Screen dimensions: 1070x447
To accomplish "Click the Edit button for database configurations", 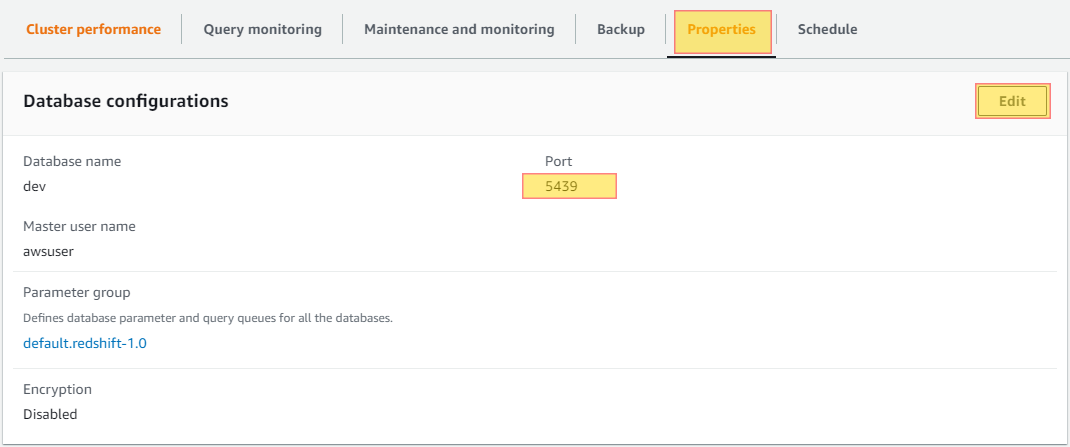I will 1013,102.
